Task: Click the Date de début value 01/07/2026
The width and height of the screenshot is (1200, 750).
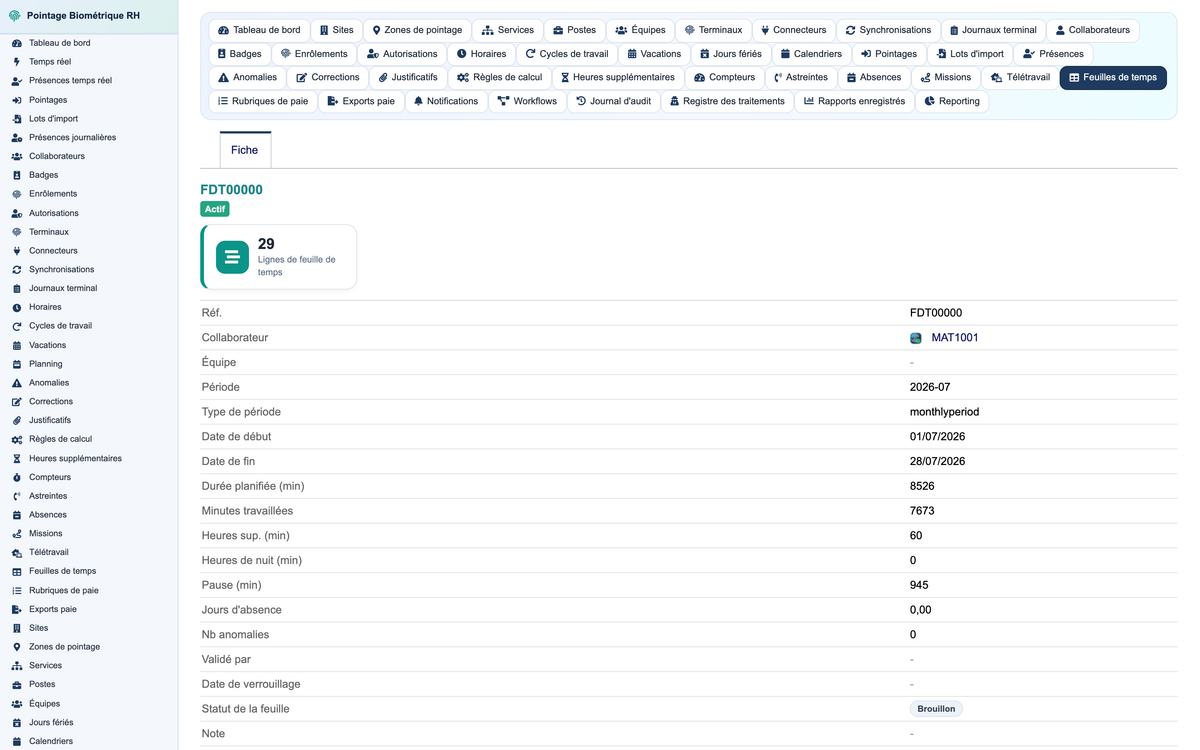Action: 937,437
